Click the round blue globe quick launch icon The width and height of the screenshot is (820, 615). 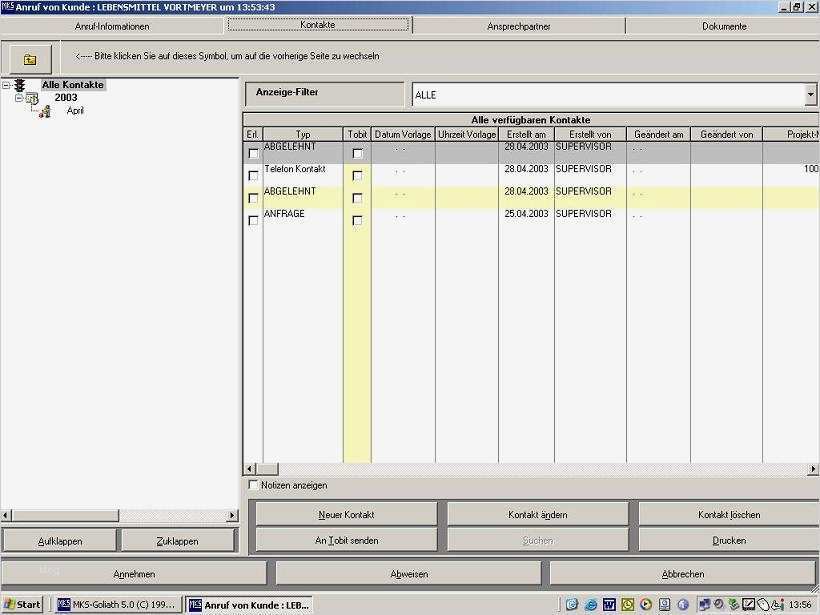(x=683, y=605)
